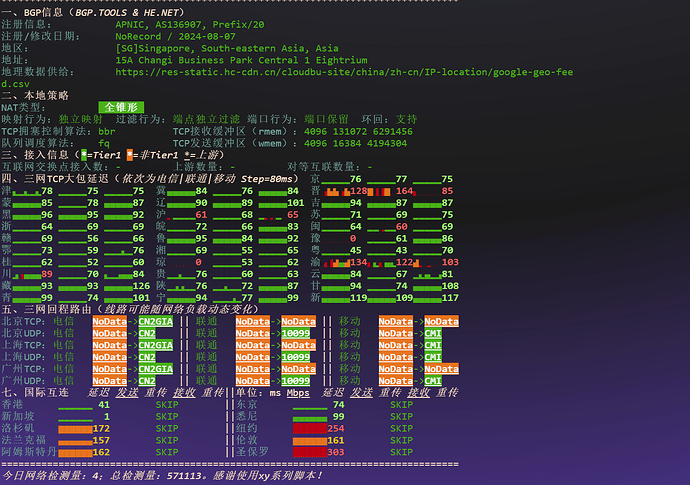The width and height of the screenshot is (690, 485).
Task: Select the text "APNIC, AS136907, Prefix/20"
Action: pos(190,25)
